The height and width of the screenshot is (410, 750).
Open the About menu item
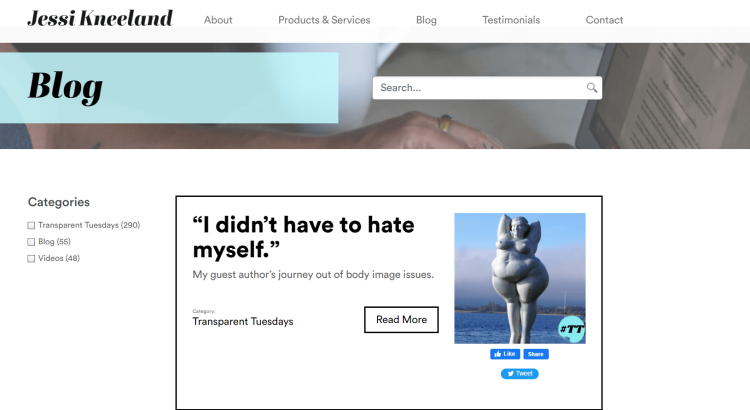218,20
